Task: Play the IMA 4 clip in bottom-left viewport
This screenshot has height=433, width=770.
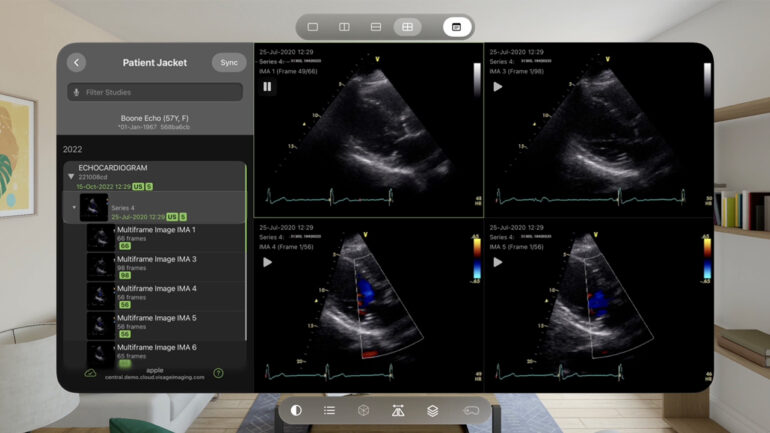Action: point(267,262)
